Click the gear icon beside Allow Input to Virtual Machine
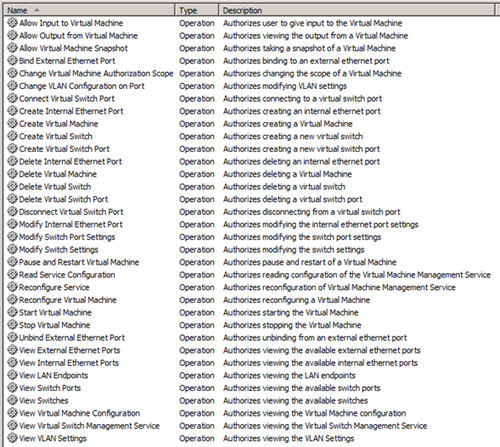This screenshot has height=447, width=500. click(12, 23)
